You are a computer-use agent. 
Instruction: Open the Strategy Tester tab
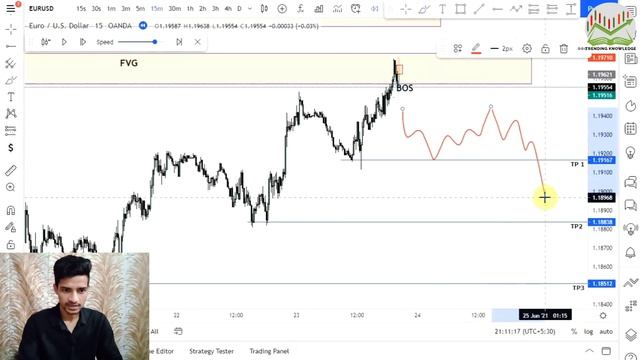[211, 351]
